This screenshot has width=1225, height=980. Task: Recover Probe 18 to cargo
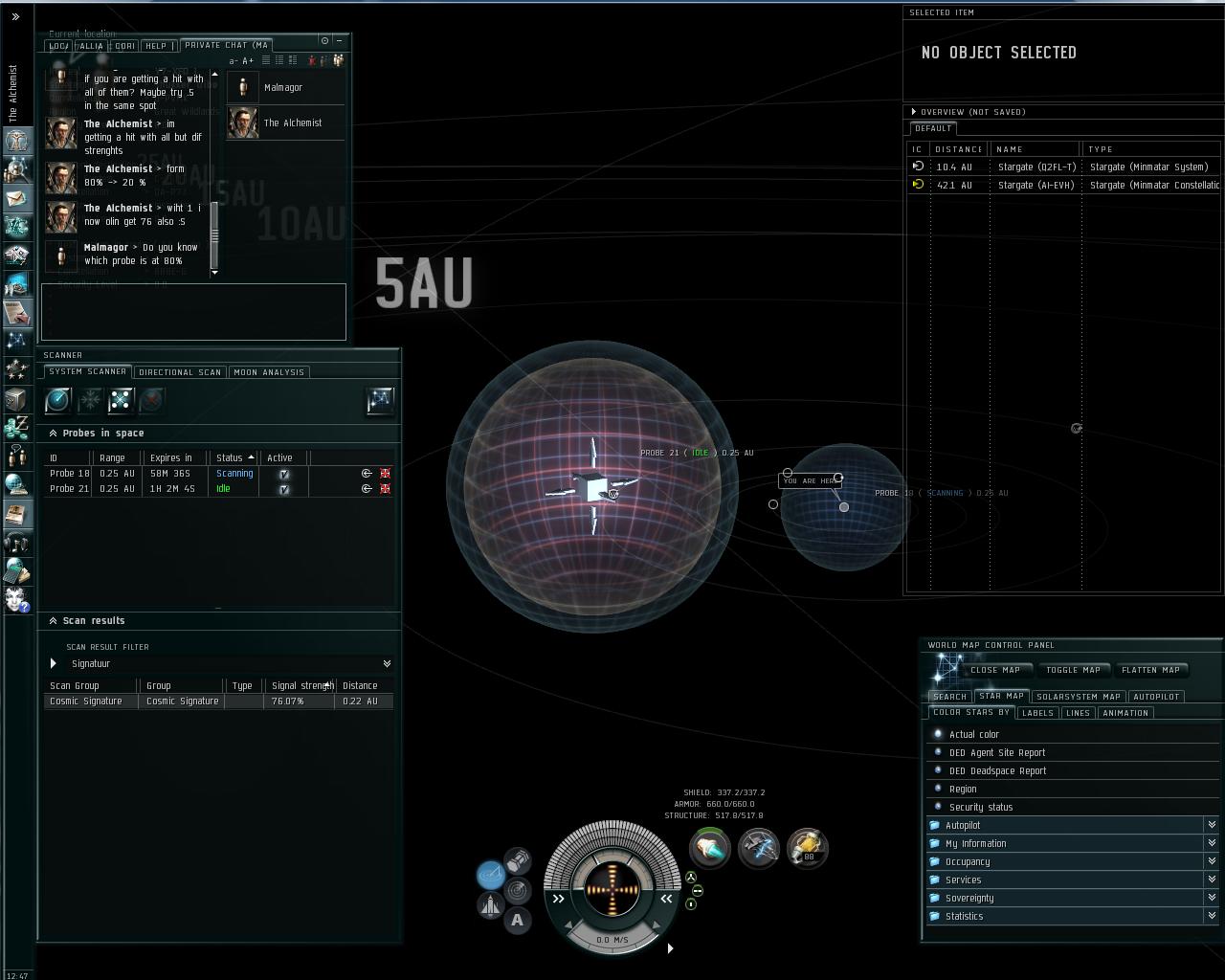pos(367,474)
